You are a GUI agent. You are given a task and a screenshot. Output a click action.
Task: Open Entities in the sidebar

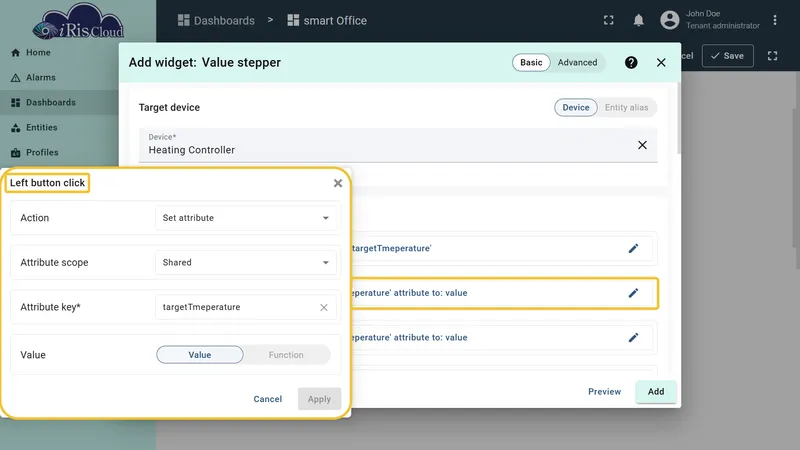(34, 128)
